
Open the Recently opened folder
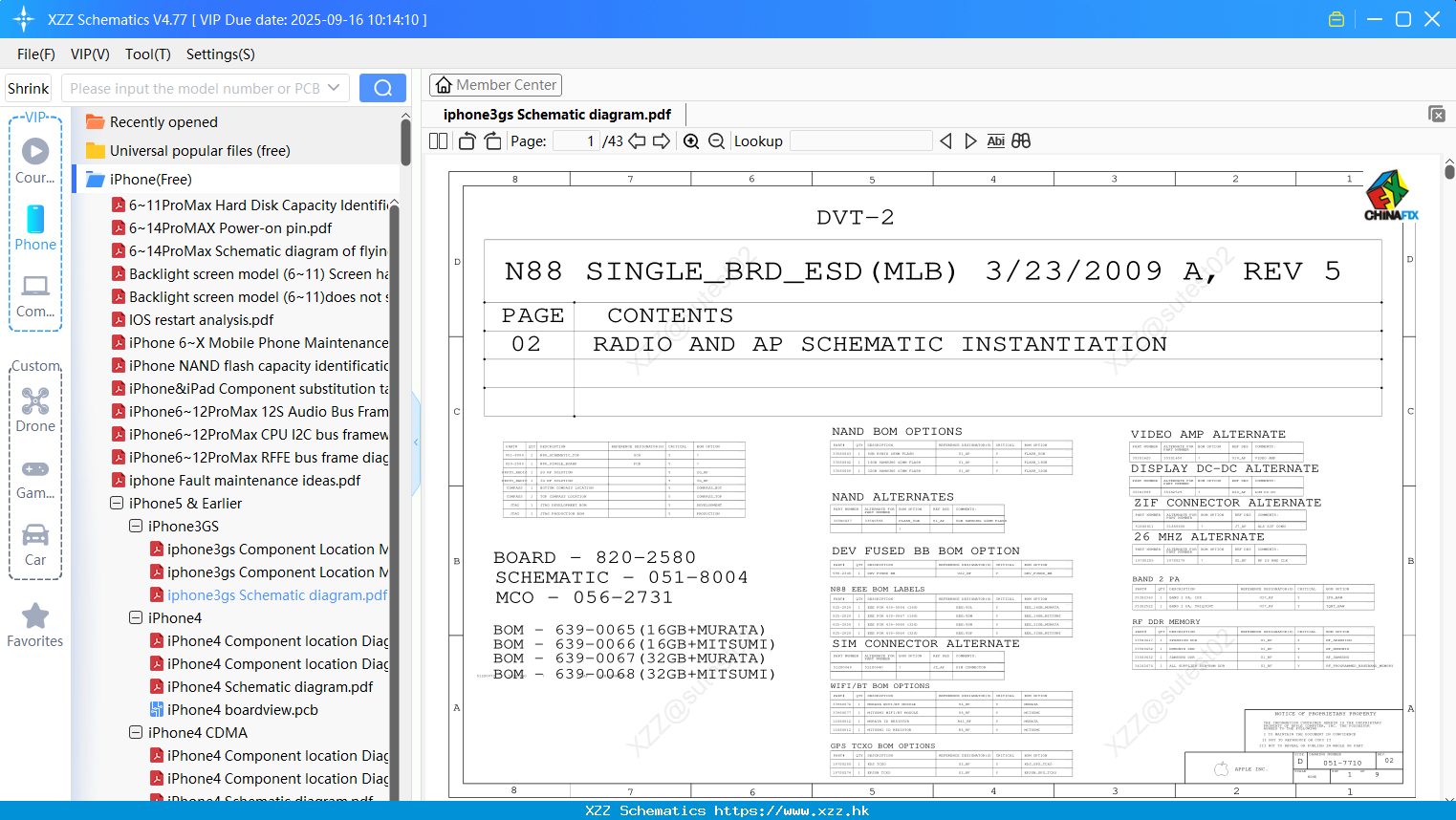(x=163, y=122)
